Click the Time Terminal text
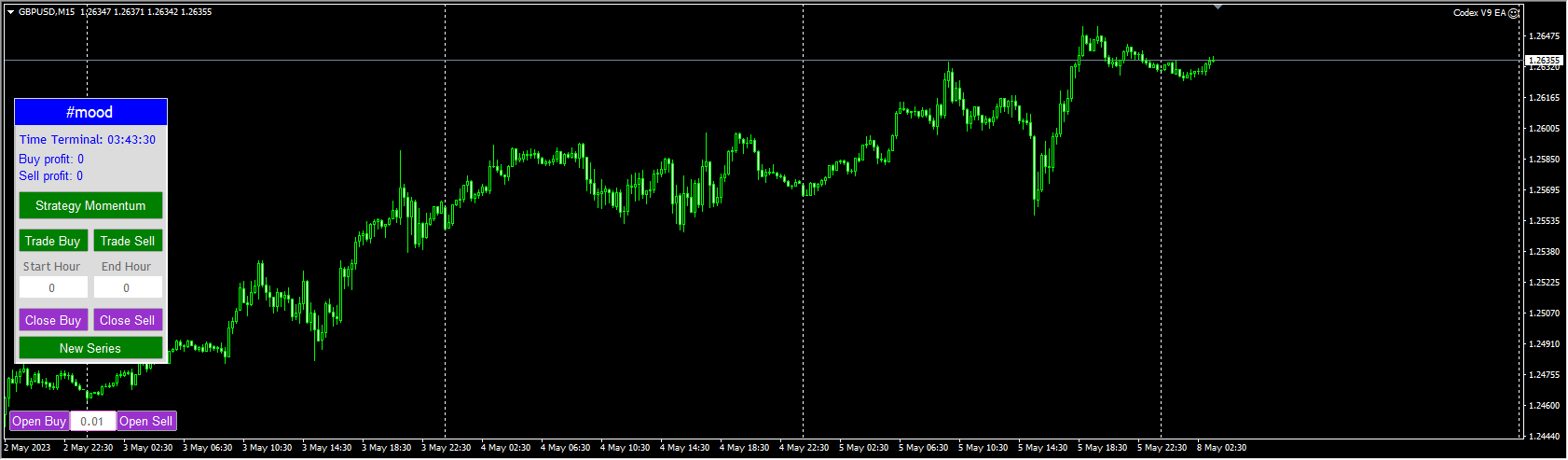This screenshot has width=1568, height=460. (88, 139)
